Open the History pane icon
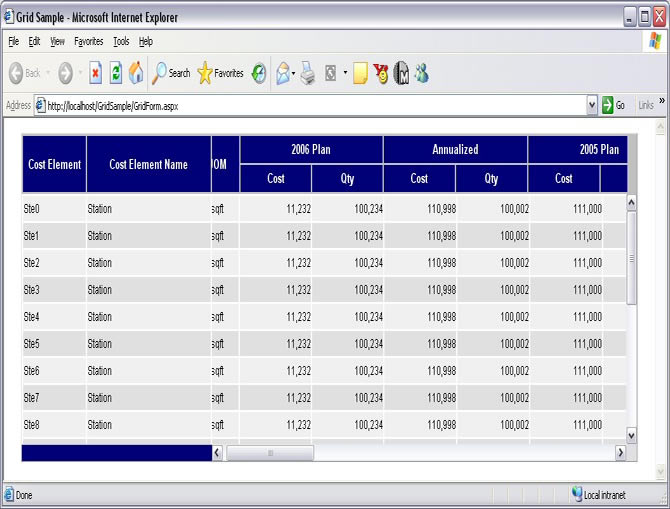The height and width of the screenshot is (509, 670). [259, 74]
